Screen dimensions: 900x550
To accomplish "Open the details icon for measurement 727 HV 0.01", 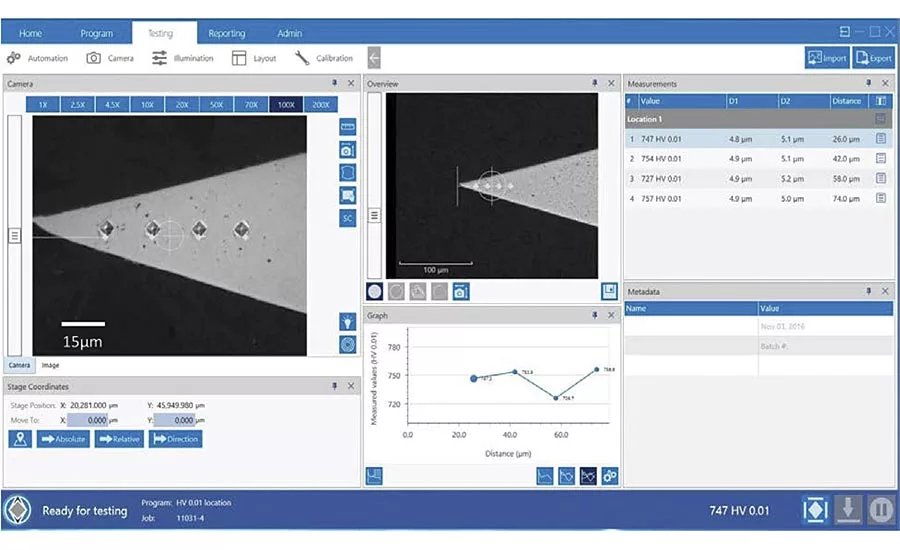I will 881,179.
